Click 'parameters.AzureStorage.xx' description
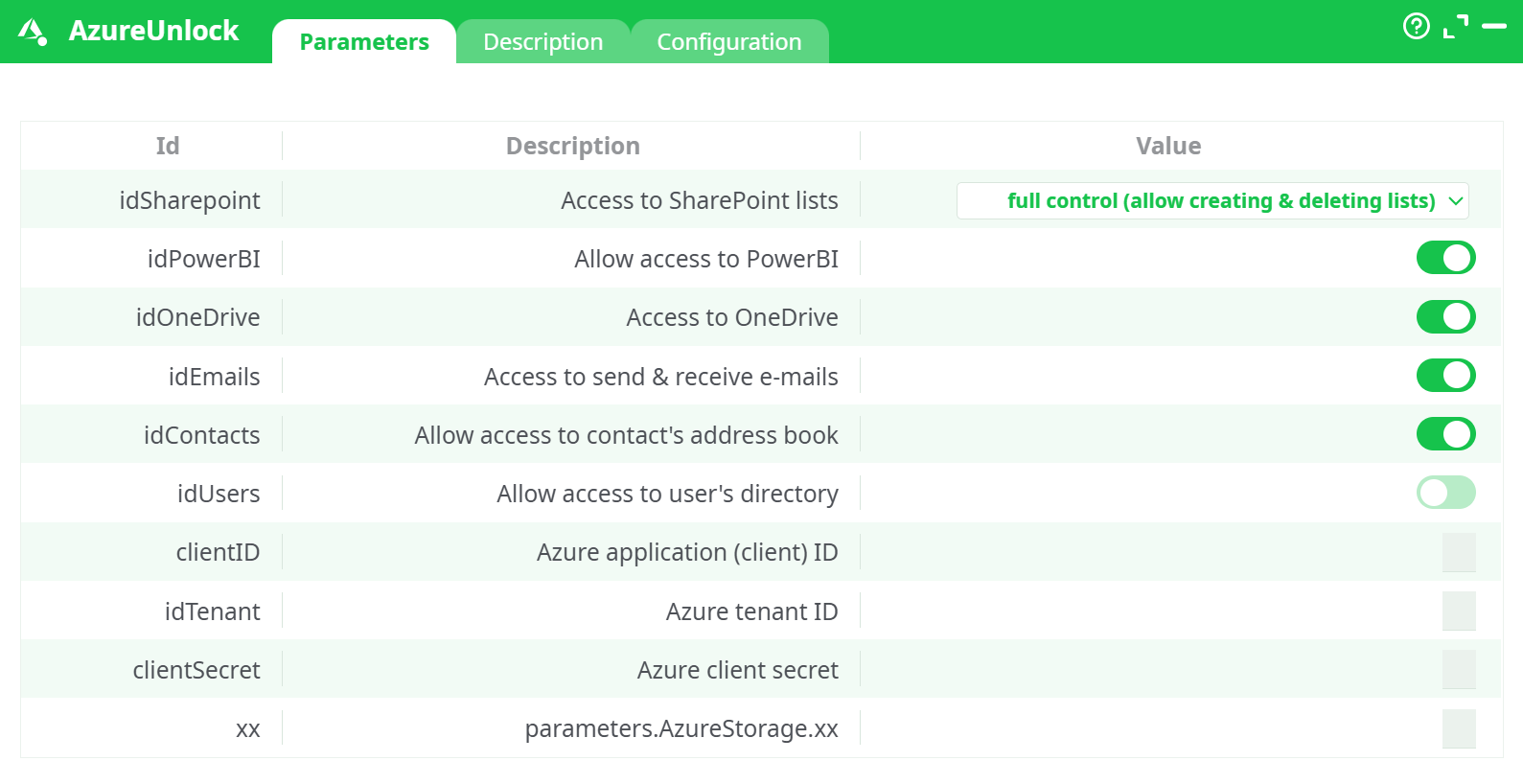The width and height of the screenshot is (1523, 784). tap(681, 728)
